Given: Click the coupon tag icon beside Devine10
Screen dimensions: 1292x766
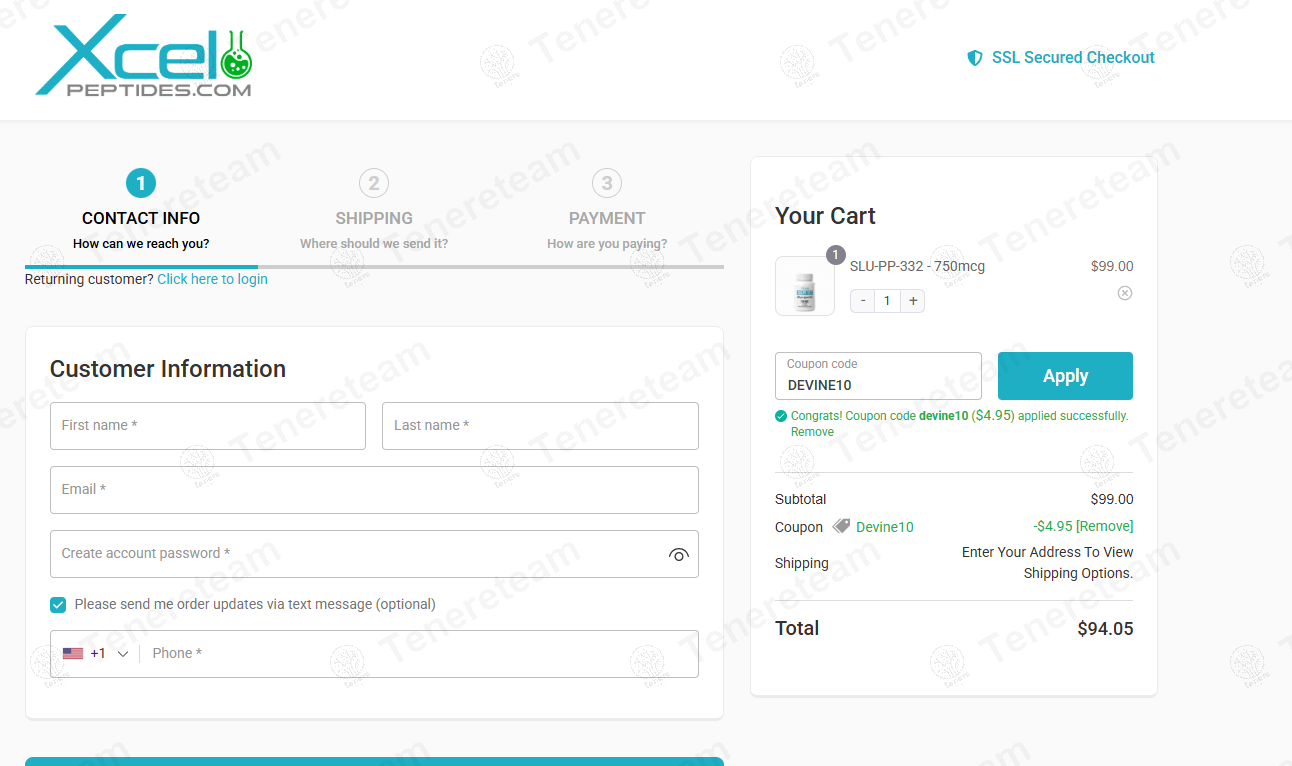Looking at the screenshot, I should coord(841,526).
